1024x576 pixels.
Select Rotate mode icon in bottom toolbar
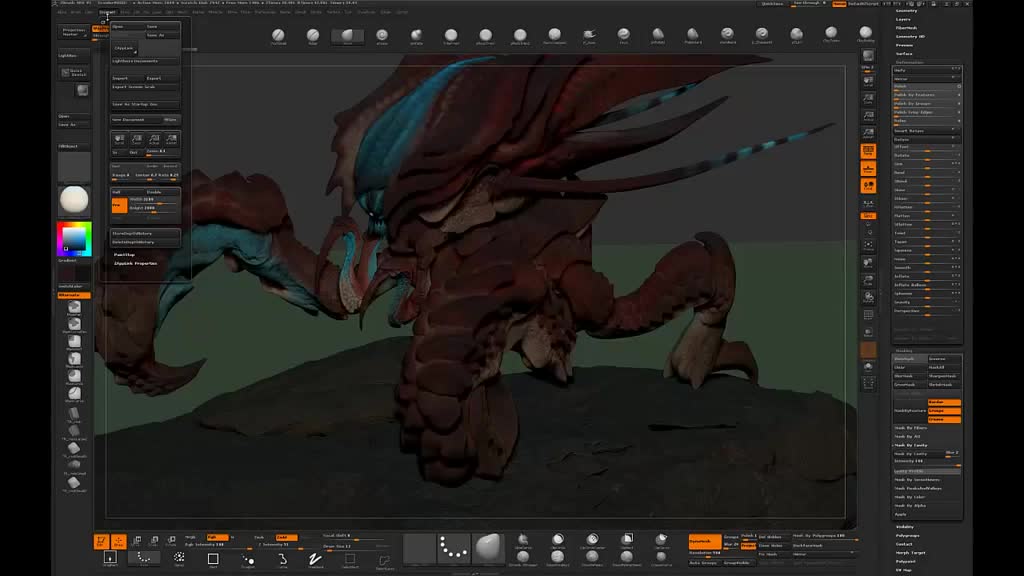tap(171, 542)
